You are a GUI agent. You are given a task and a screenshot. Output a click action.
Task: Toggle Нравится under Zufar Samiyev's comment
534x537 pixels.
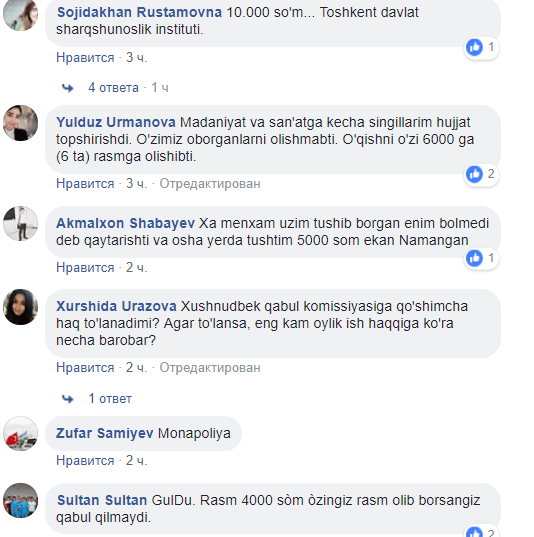tap(85, 460)
